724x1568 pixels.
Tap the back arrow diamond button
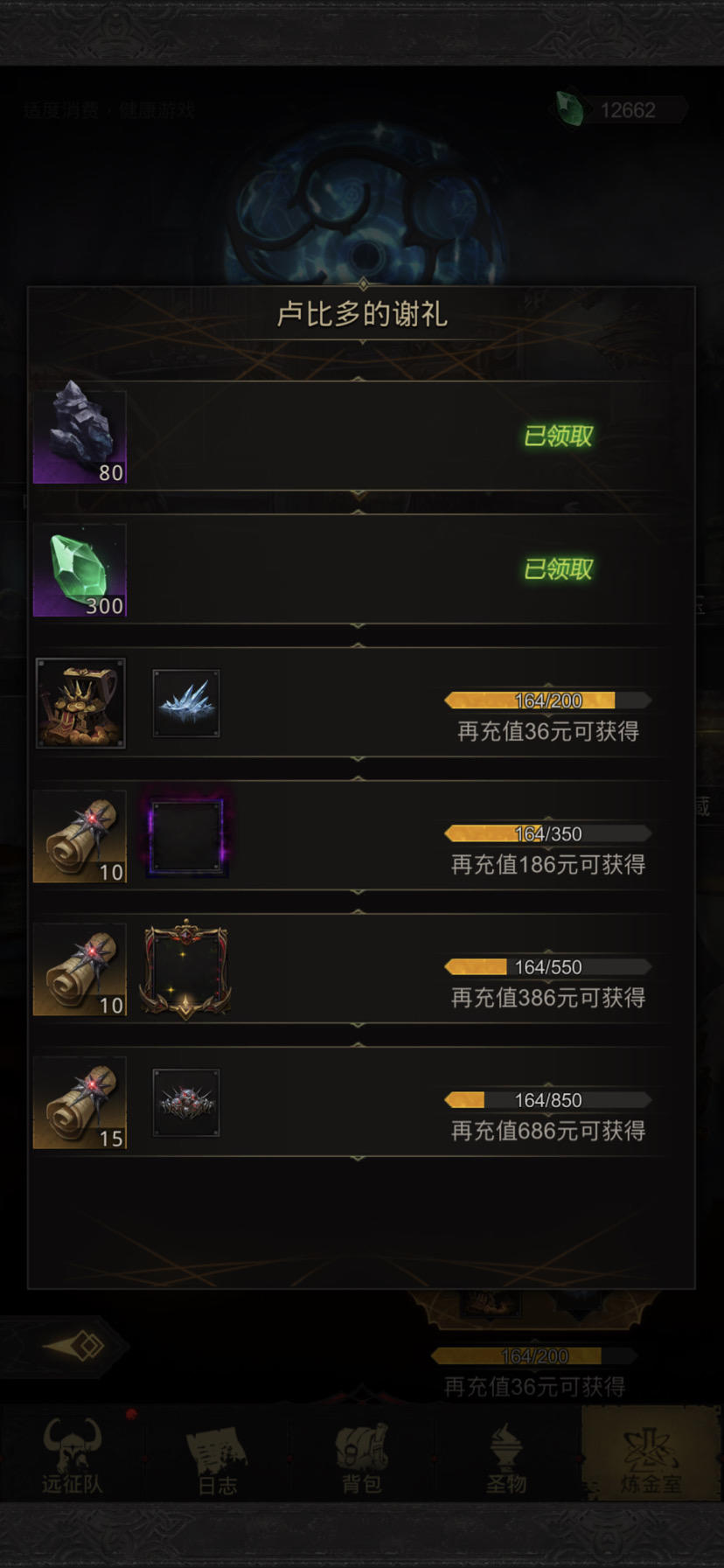(x=74, y=1346)
